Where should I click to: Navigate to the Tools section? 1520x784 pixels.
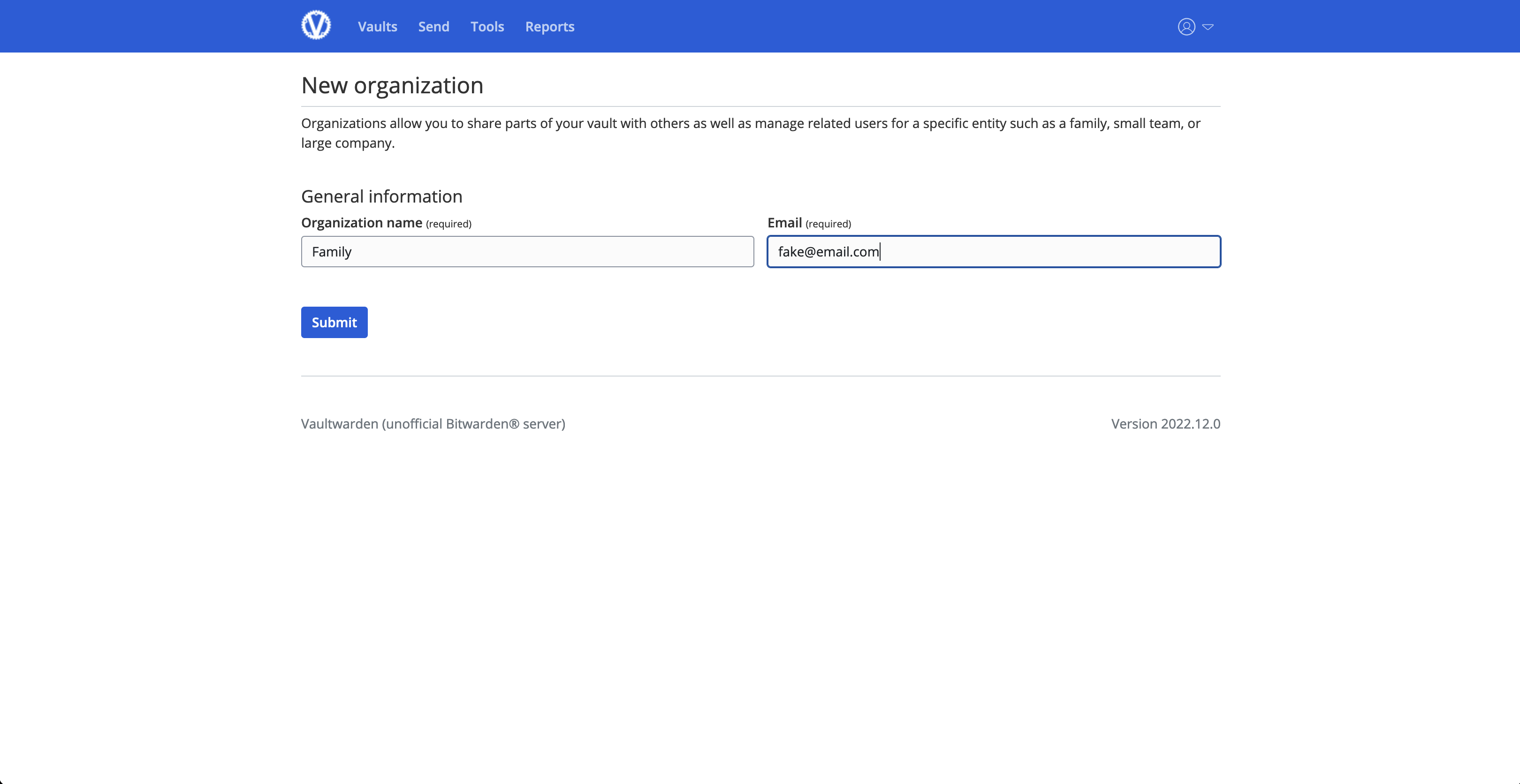point(487,27)
